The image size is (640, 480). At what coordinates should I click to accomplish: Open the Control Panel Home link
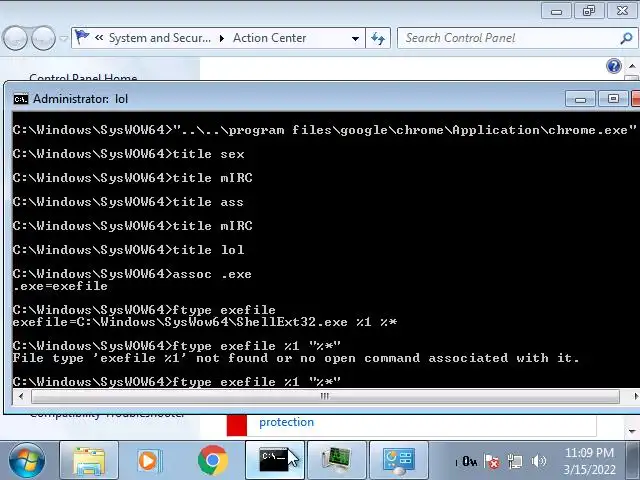click(x=83, y=77)
